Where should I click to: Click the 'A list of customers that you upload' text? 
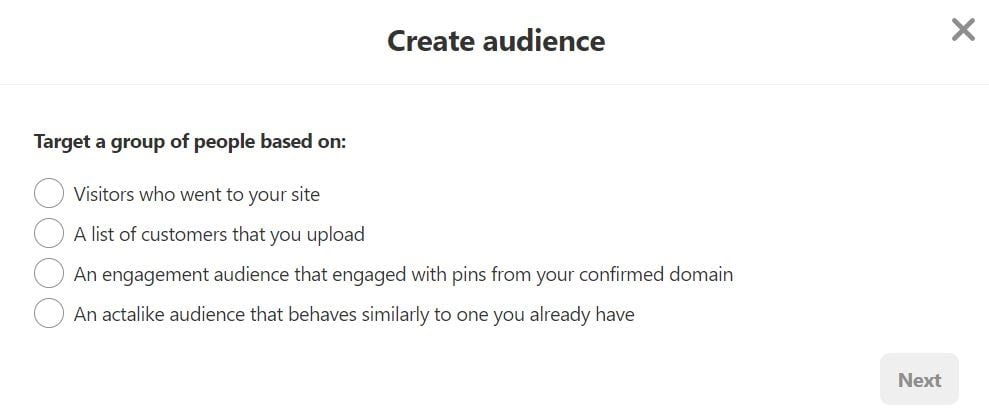tap(219, 234)
